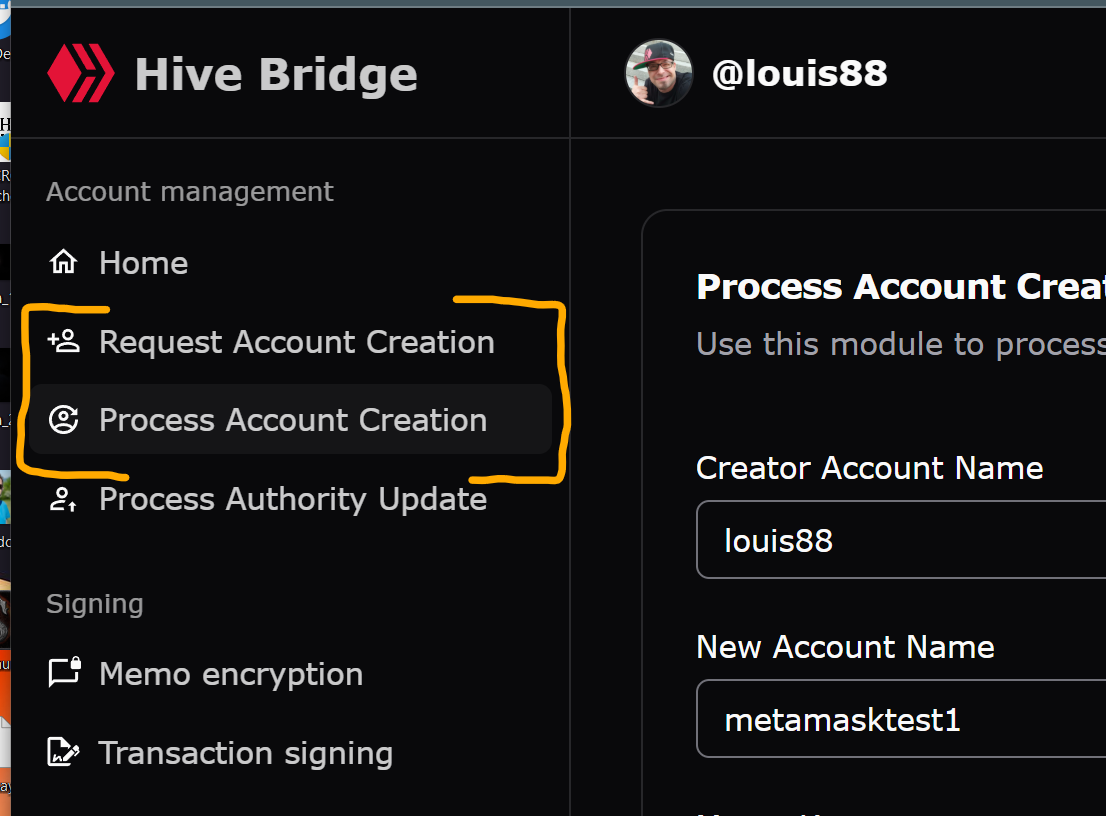
Task: Select Process Account Creation in sidebar
Action: [x=291, y=420]
